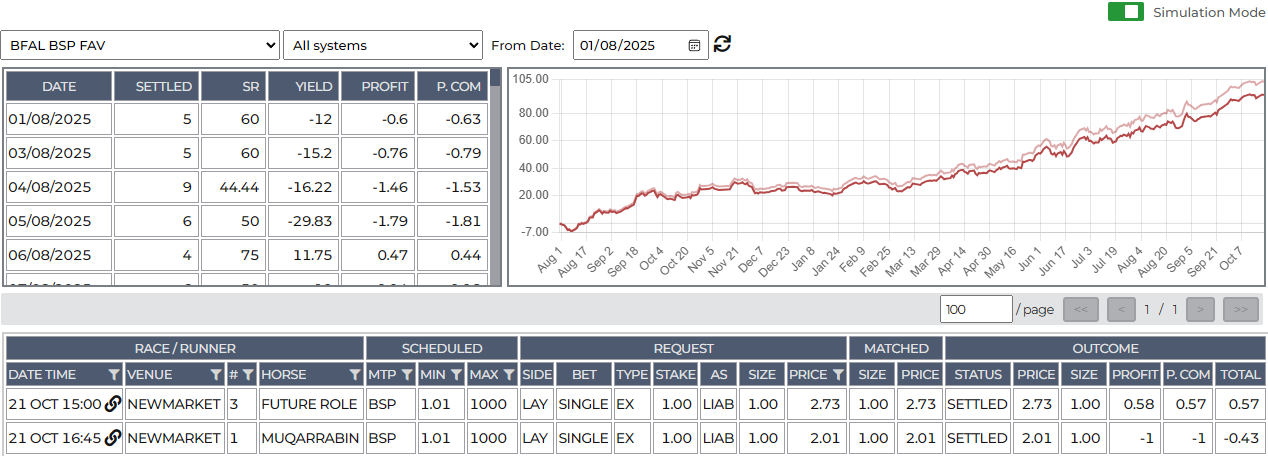Filter by MAX column
The height and width of the screenshot is (456, 1268).
(509, 374)
